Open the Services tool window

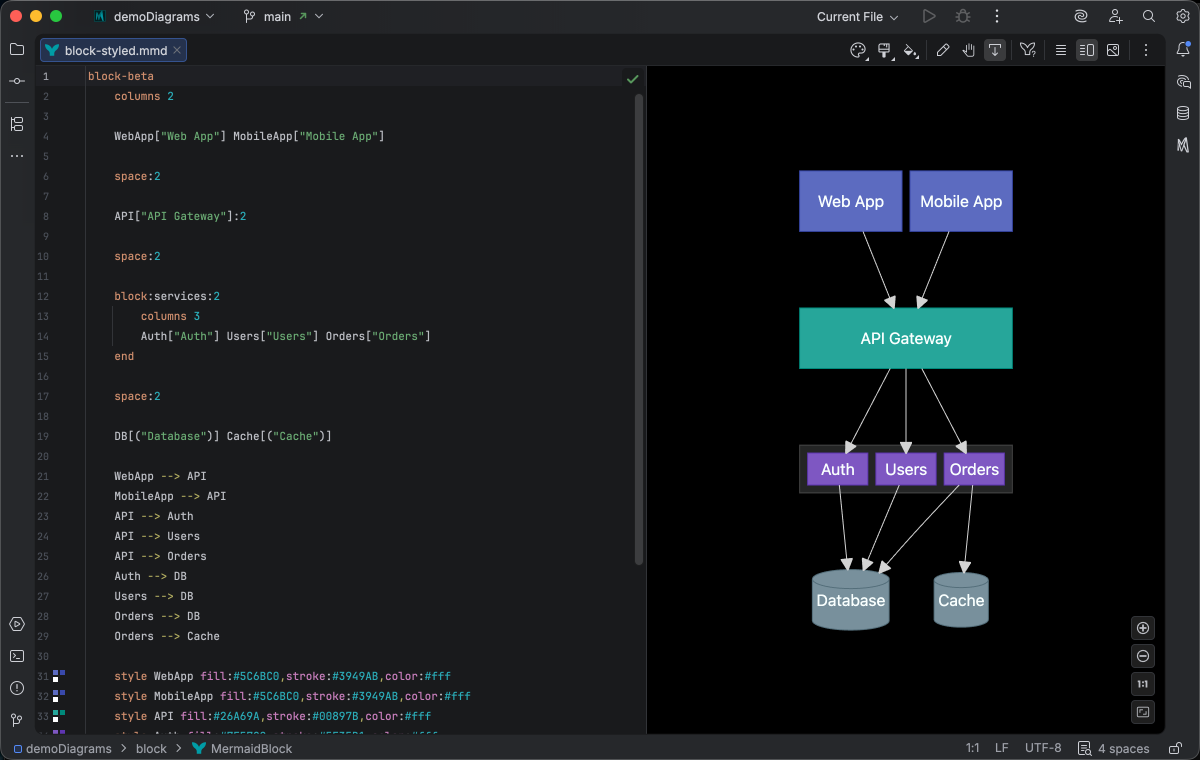pyautogui.click(x=17, y=624)
